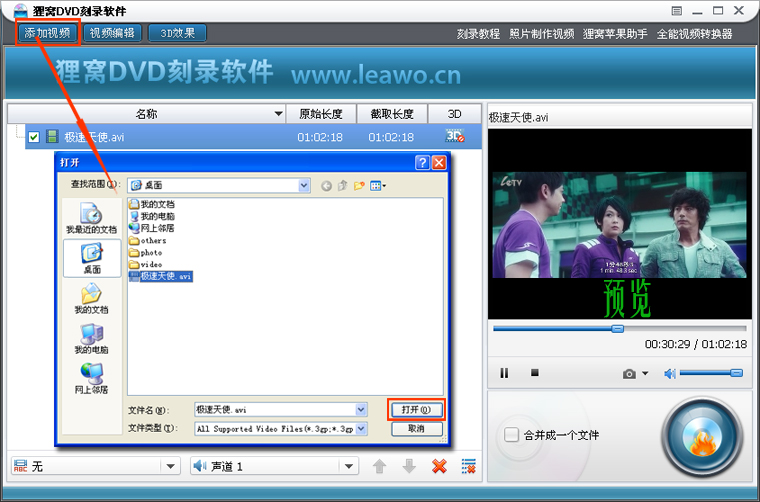Screen dimensions: 760x502
Task: Click the film icon beside 极速天使.avi
Action: [x=52, y=136]
